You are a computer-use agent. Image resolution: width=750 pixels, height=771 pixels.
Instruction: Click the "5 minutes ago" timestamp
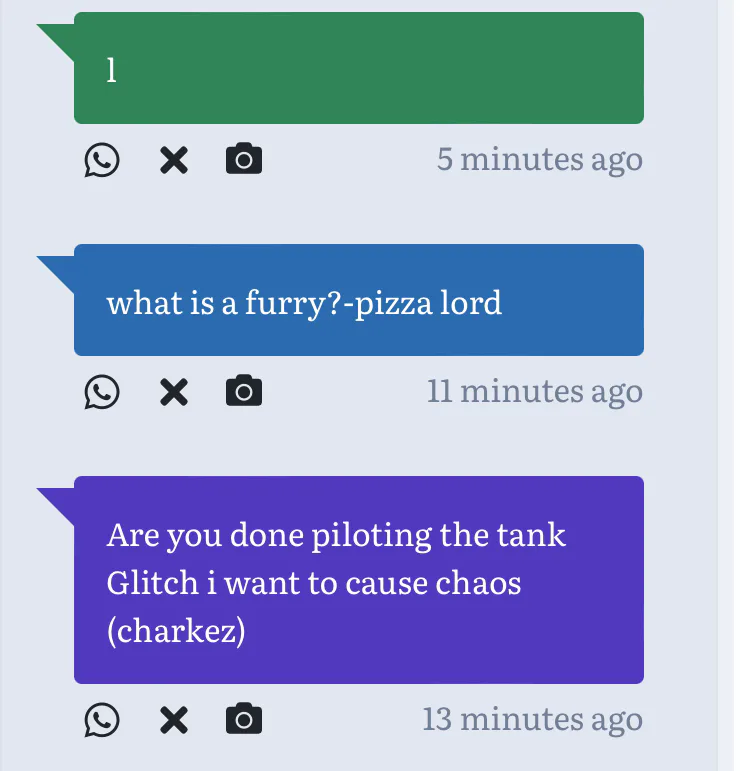(540, 160)
